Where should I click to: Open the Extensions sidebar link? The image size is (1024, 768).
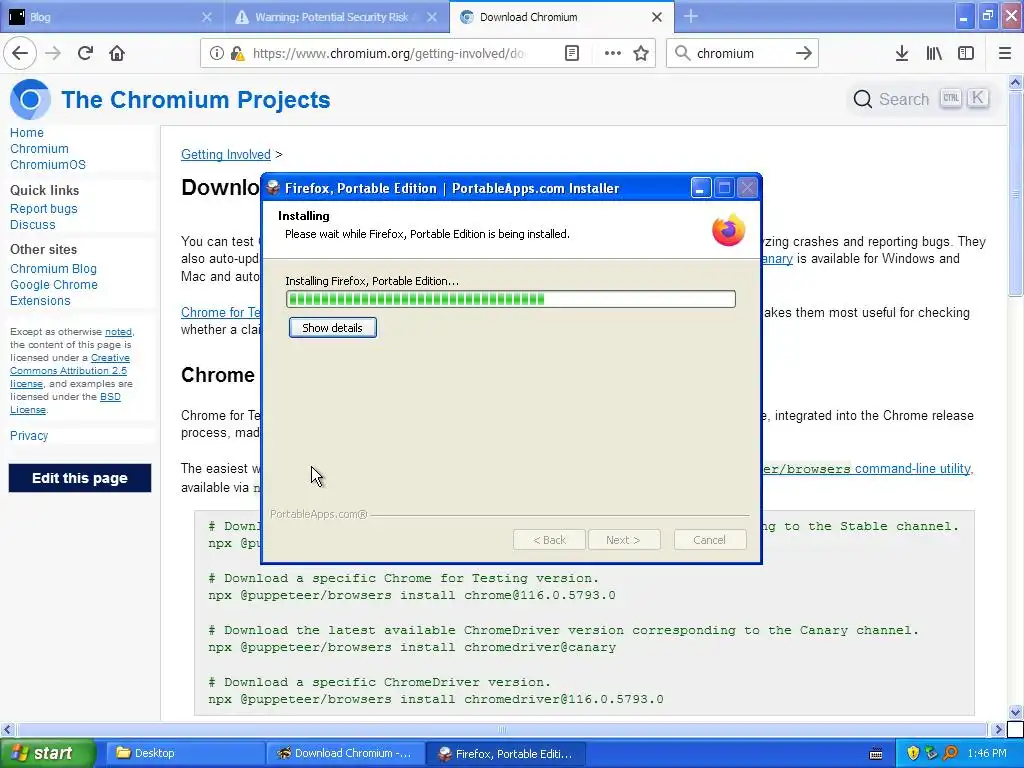[x=40, y=300]
